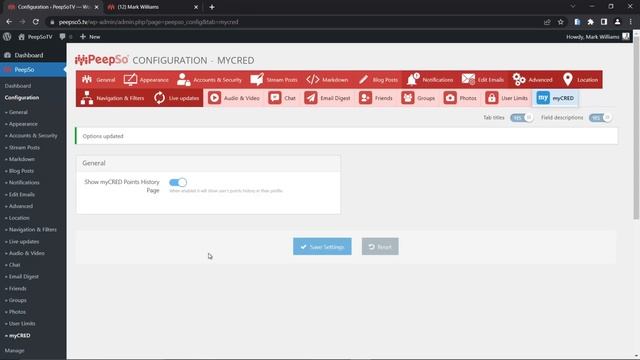Screen dimensions: 640x360
Task: Open the Friends icon tab
Action: pos(365,98)
